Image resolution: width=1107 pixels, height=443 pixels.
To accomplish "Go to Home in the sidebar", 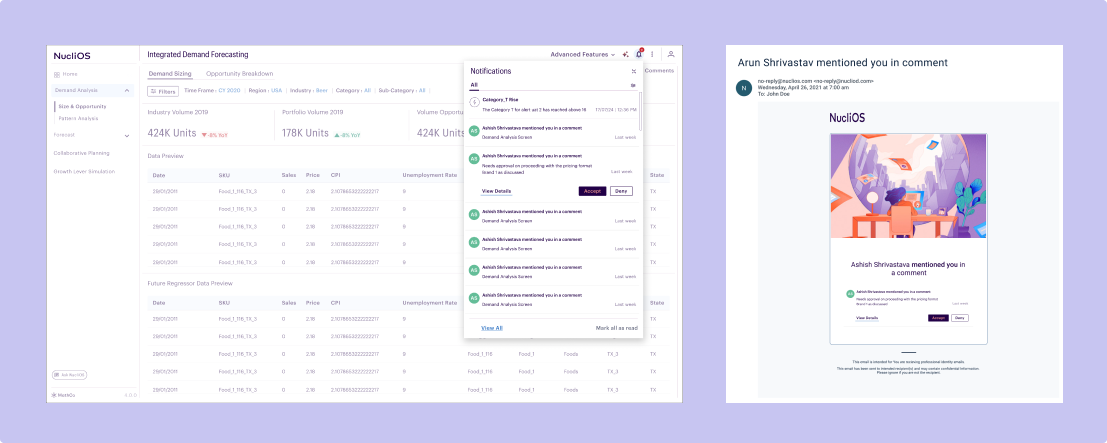I will coord(70,74).
